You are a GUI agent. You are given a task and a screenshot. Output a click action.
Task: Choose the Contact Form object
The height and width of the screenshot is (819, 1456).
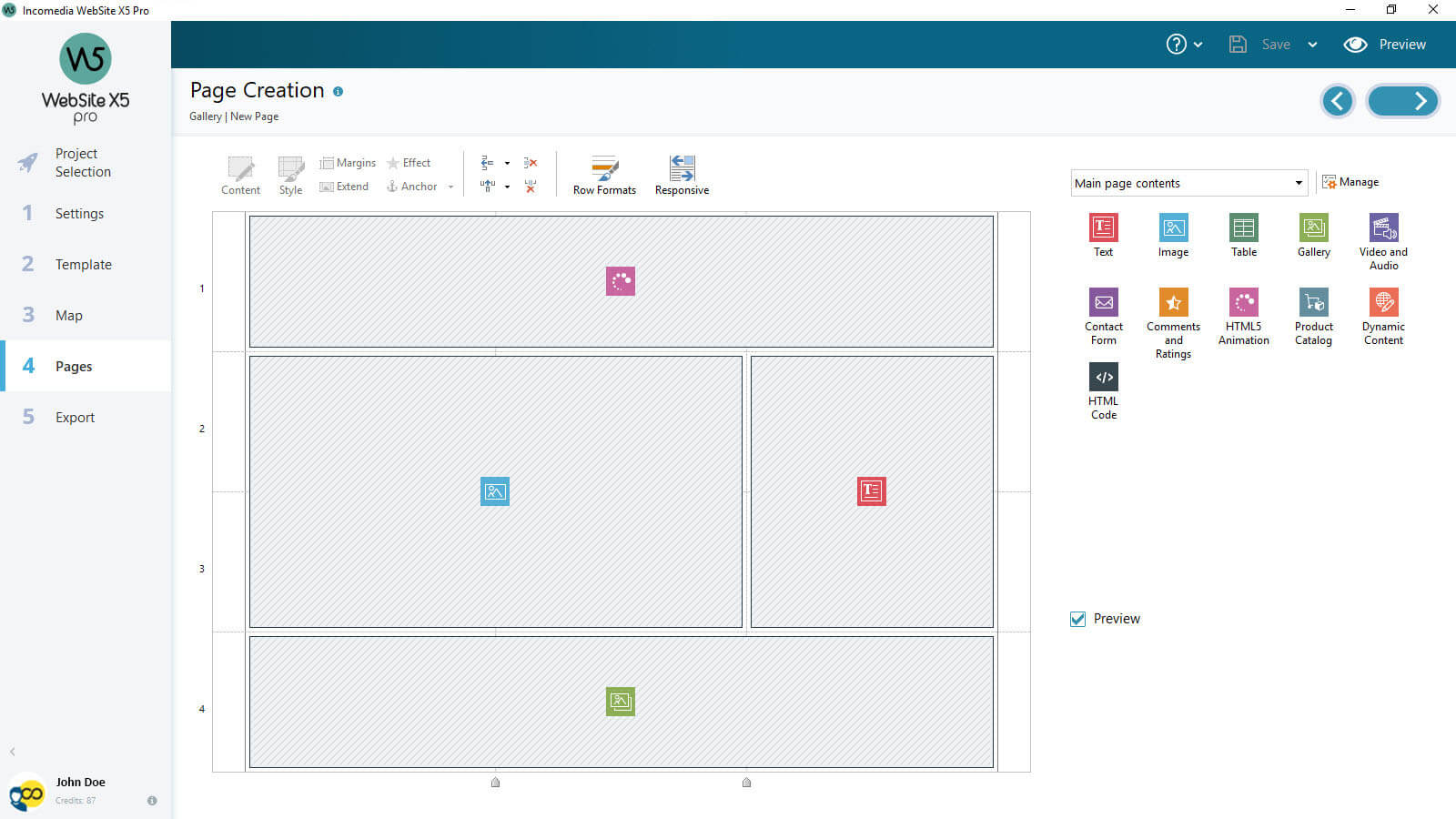(x=1103, y=316)
